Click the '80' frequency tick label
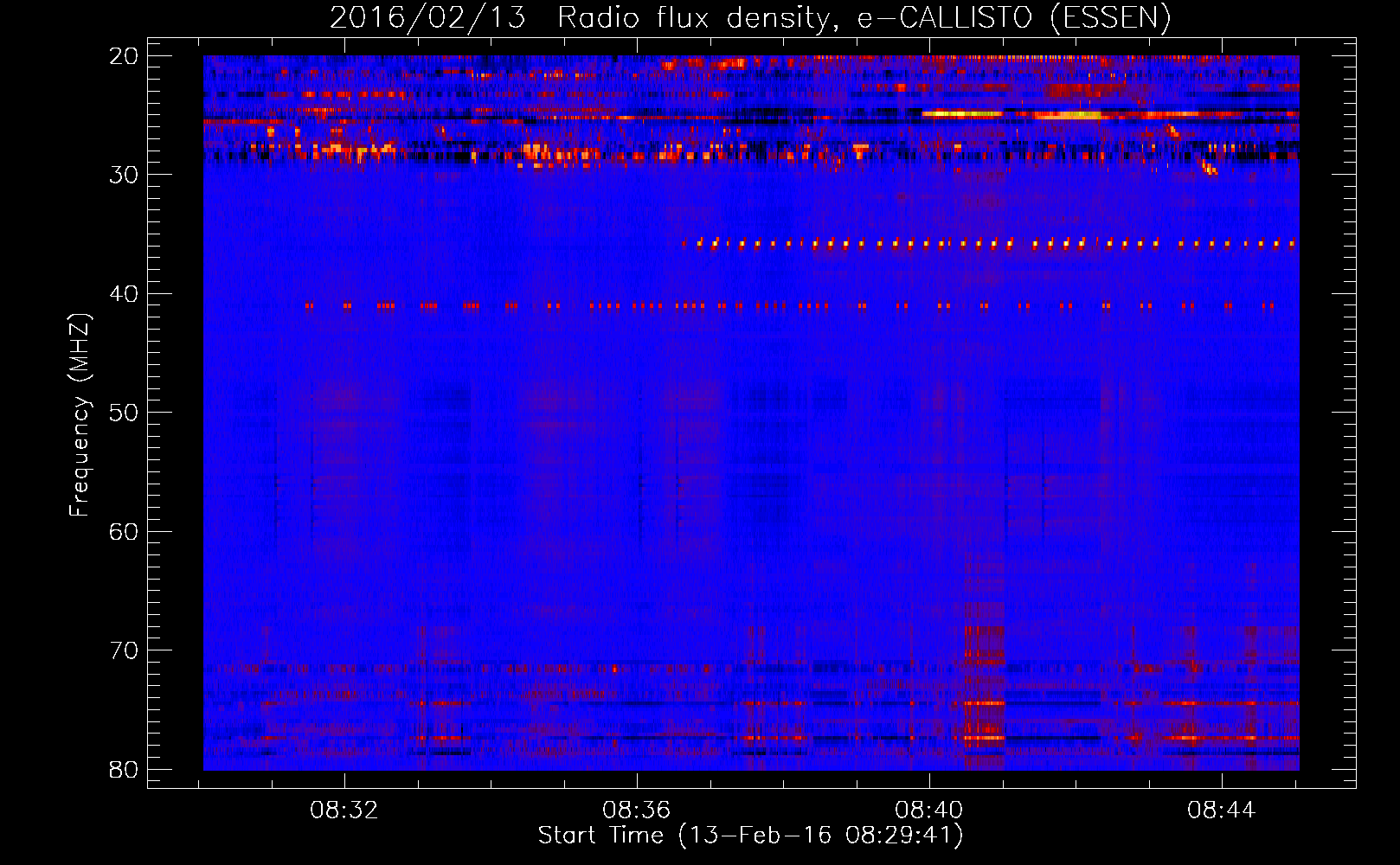1400x865 pixels. coord(124,769)
